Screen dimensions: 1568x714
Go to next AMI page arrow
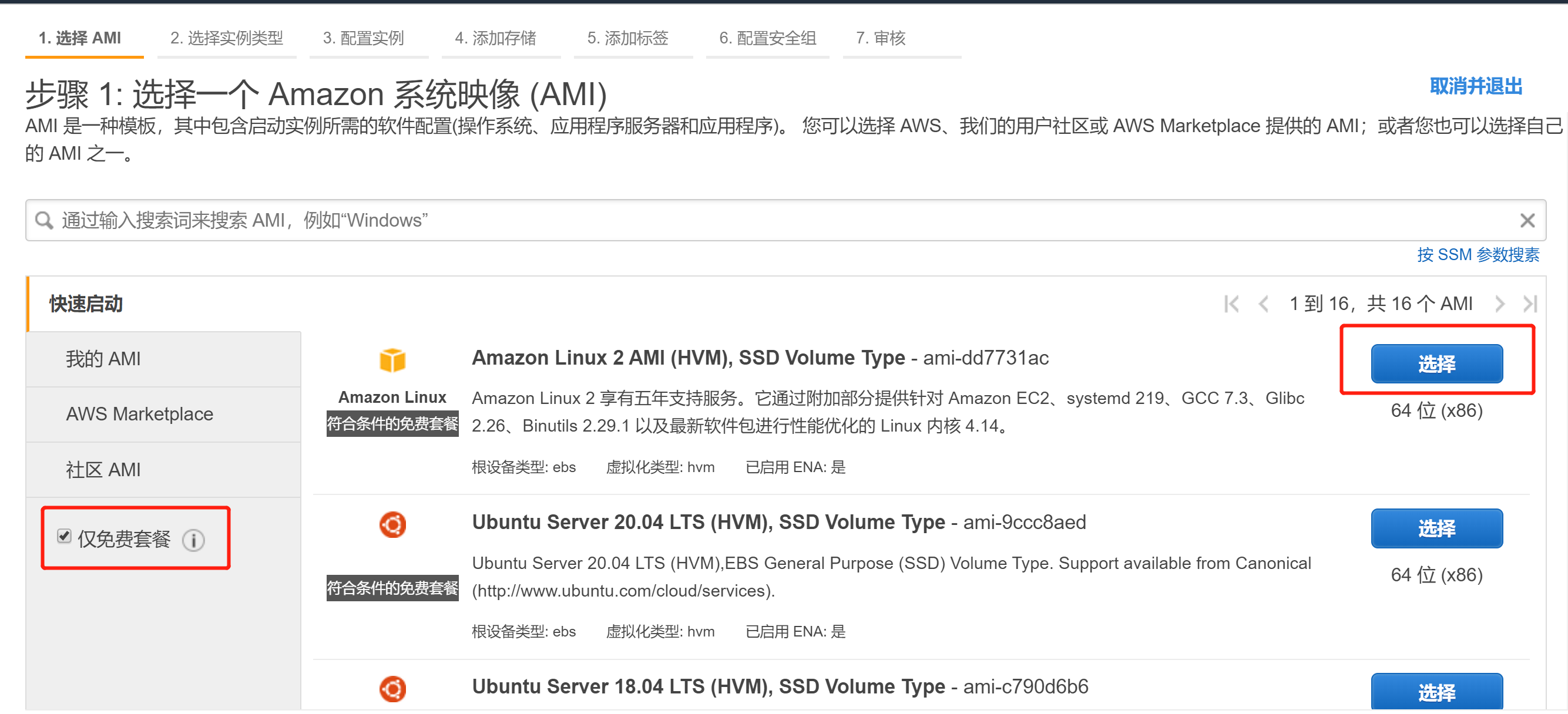1499,304
